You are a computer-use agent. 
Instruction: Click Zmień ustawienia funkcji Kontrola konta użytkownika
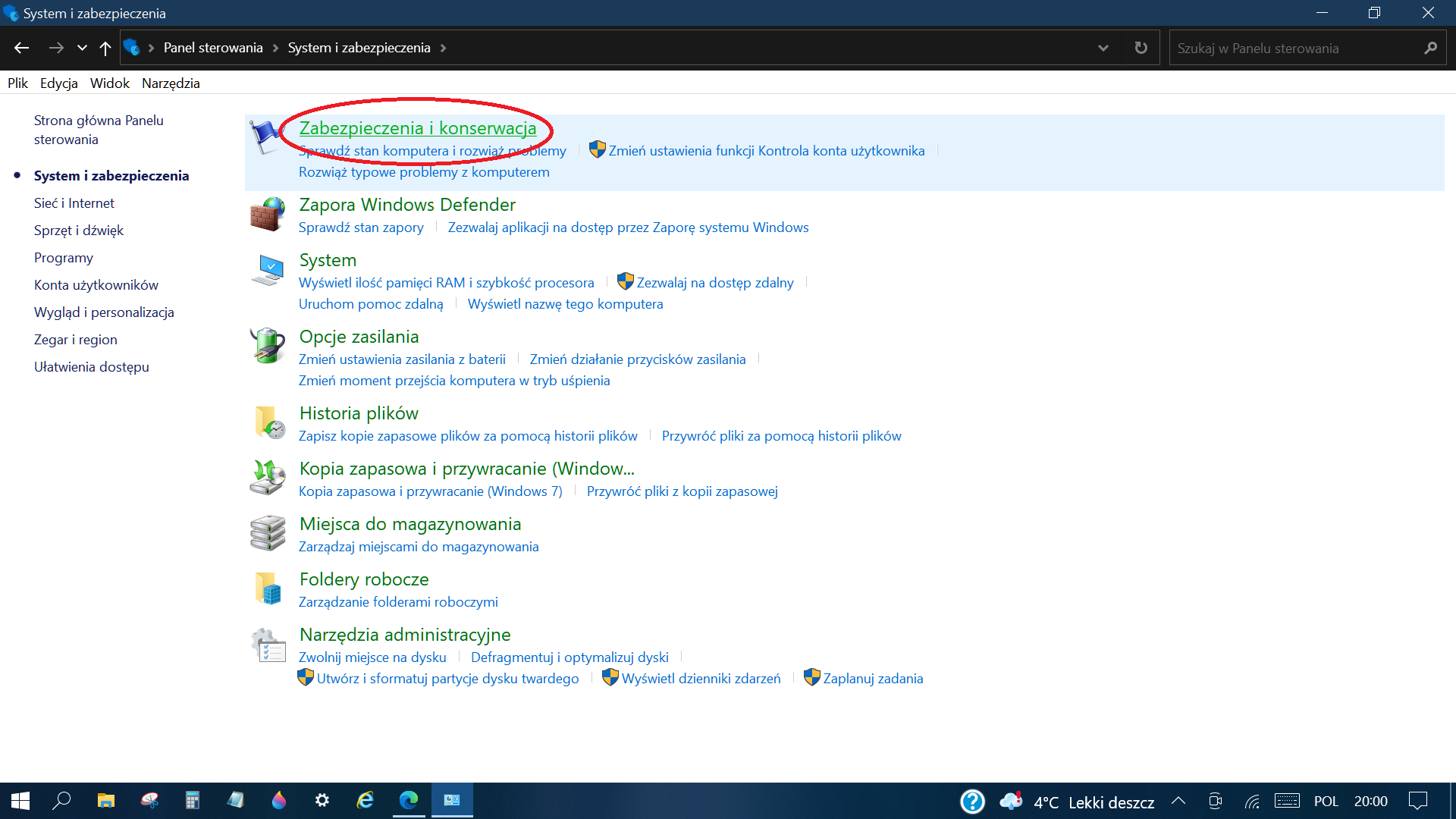click(766, 150)
